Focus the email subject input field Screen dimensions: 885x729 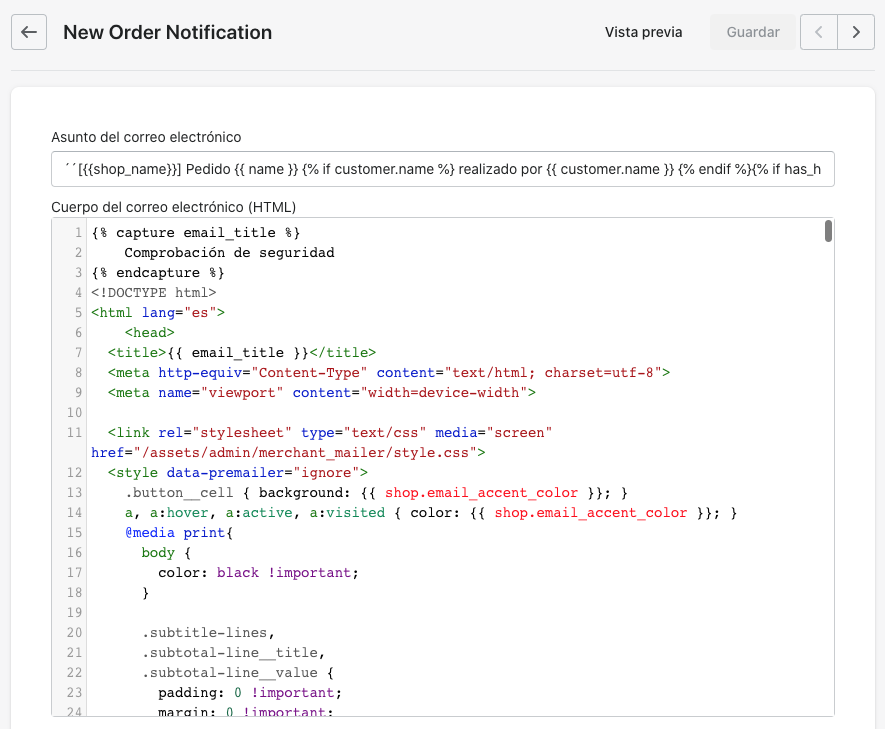[442, 170]
